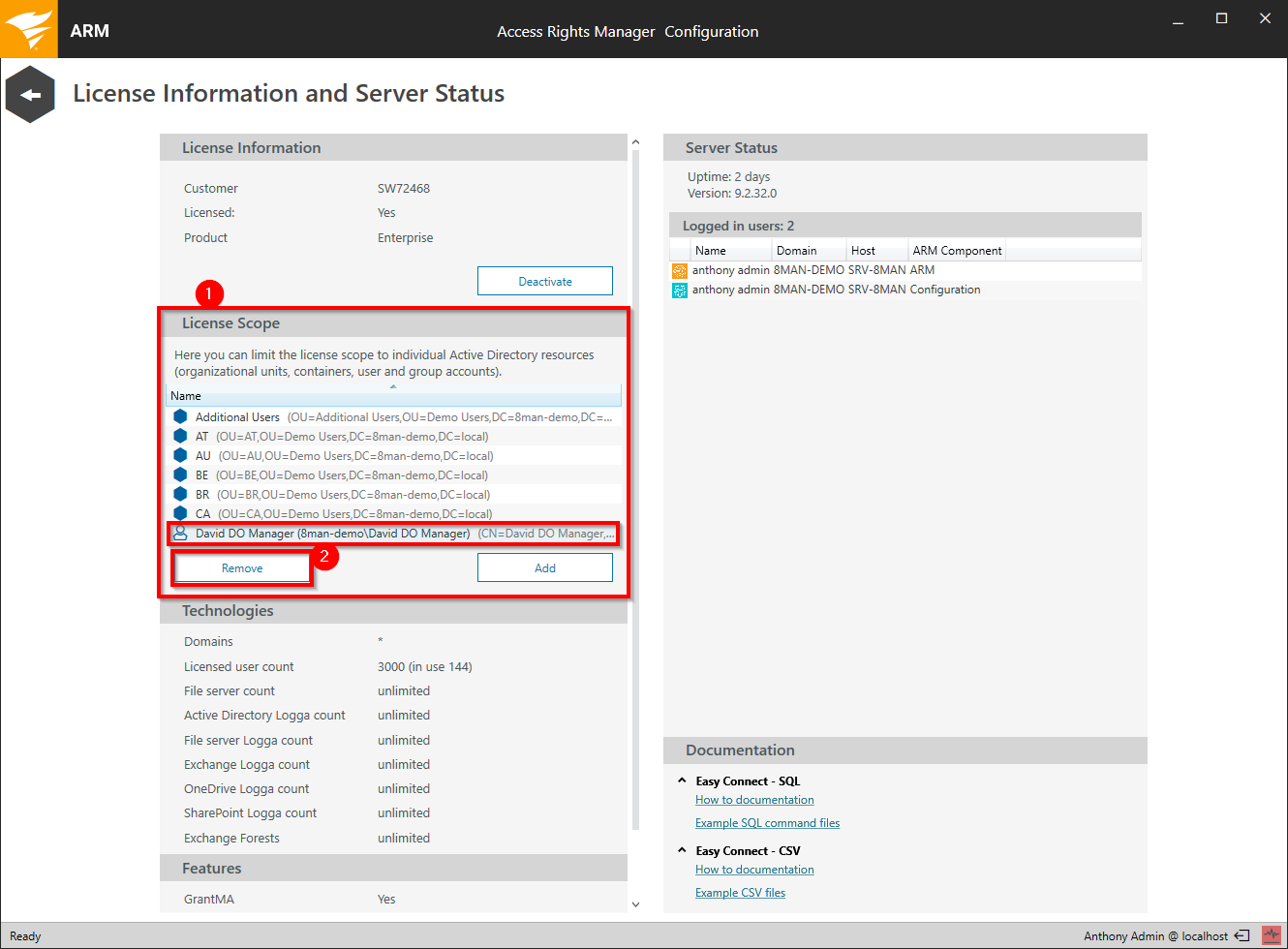Click the hexagon icon next to AT

tap(180, 436)
